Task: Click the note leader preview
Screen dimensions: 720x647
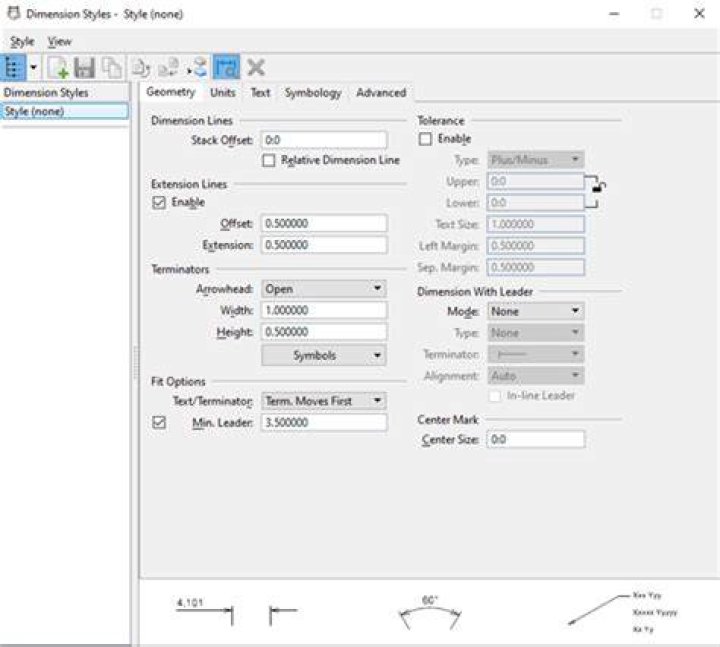Action: click(x=622, y=612)
